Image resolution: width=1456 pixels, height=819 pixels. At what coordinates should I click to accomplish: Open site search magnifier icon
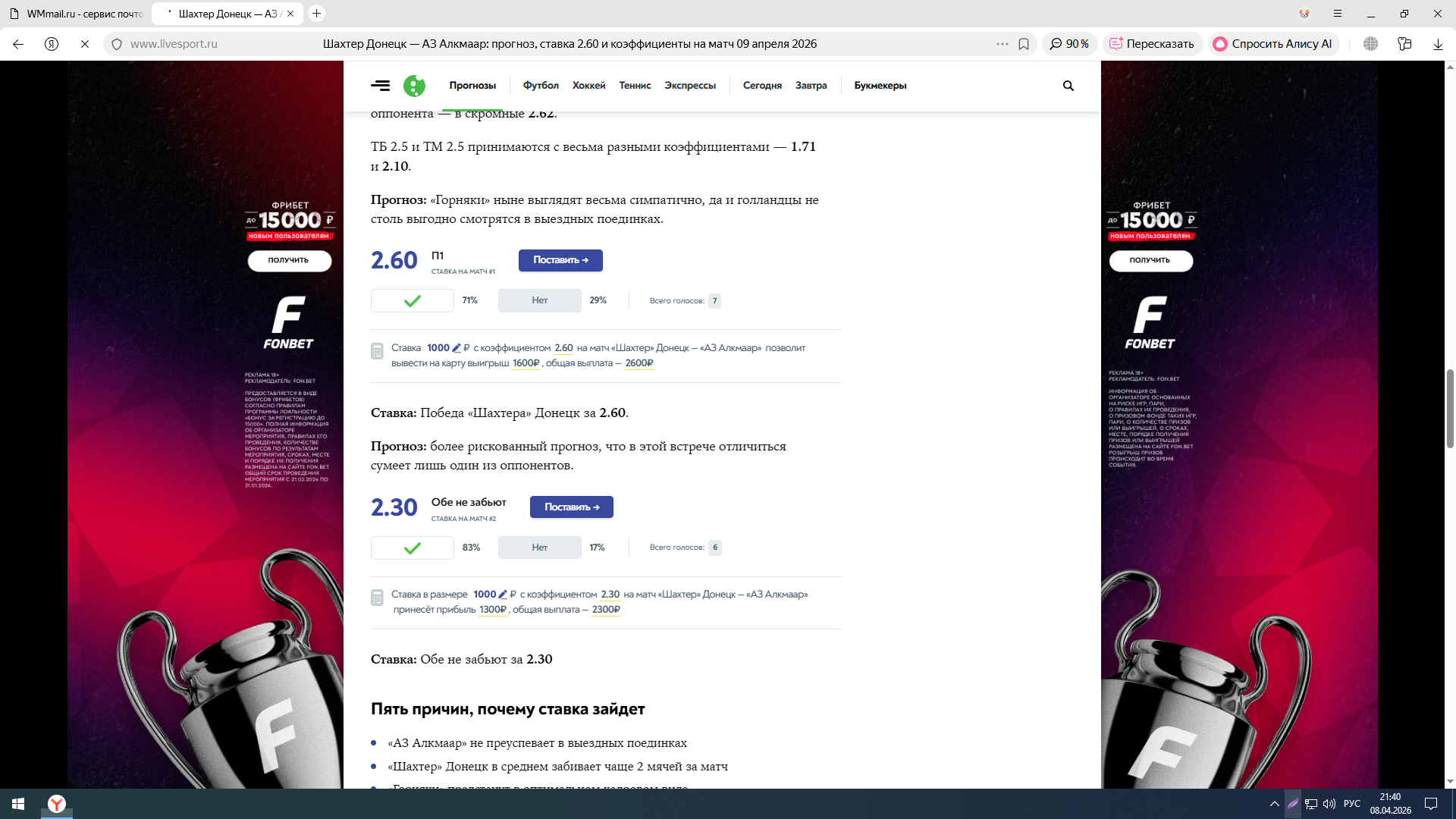click(x=1068, y=86)
